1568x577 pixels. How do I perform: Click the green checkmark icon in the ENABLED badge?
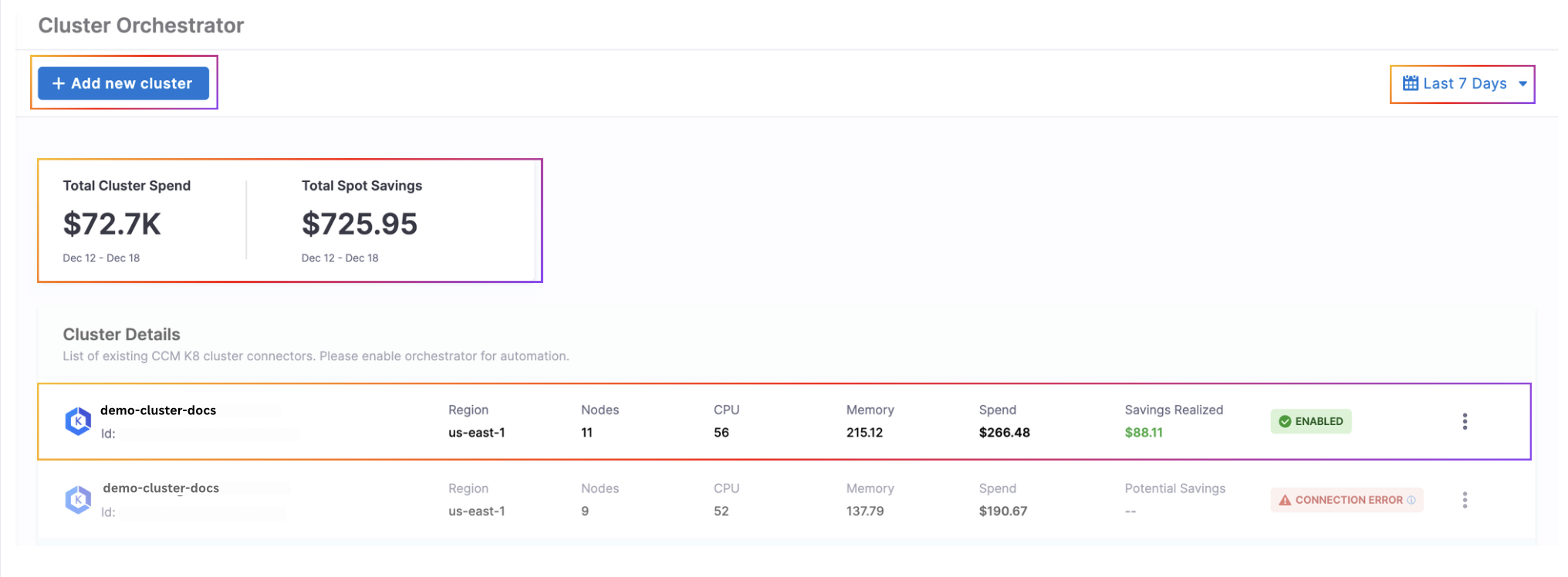click(x=1285, y=421)
